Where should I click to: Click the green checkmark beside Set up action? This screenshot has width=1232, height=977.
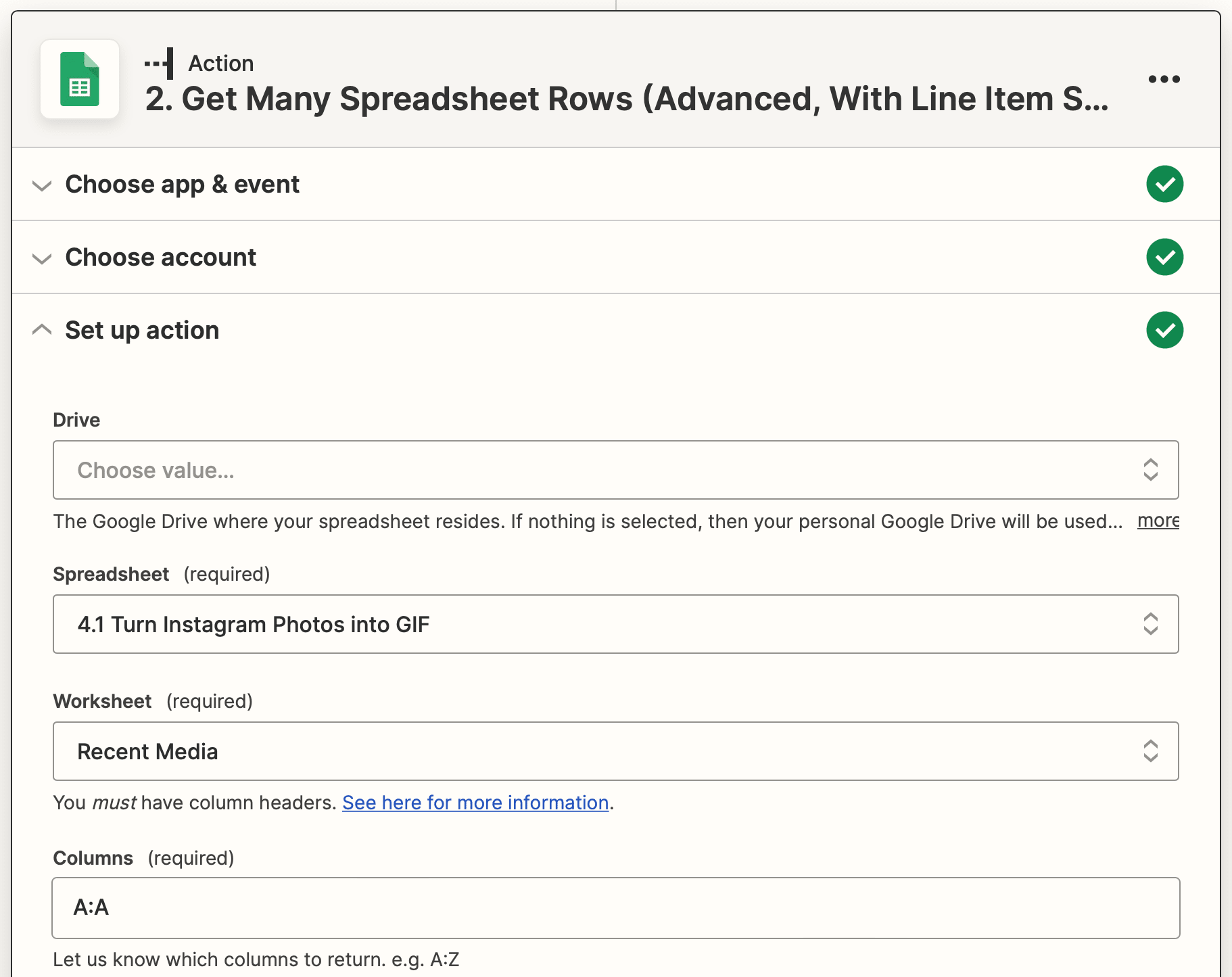tap(1164, 330)
